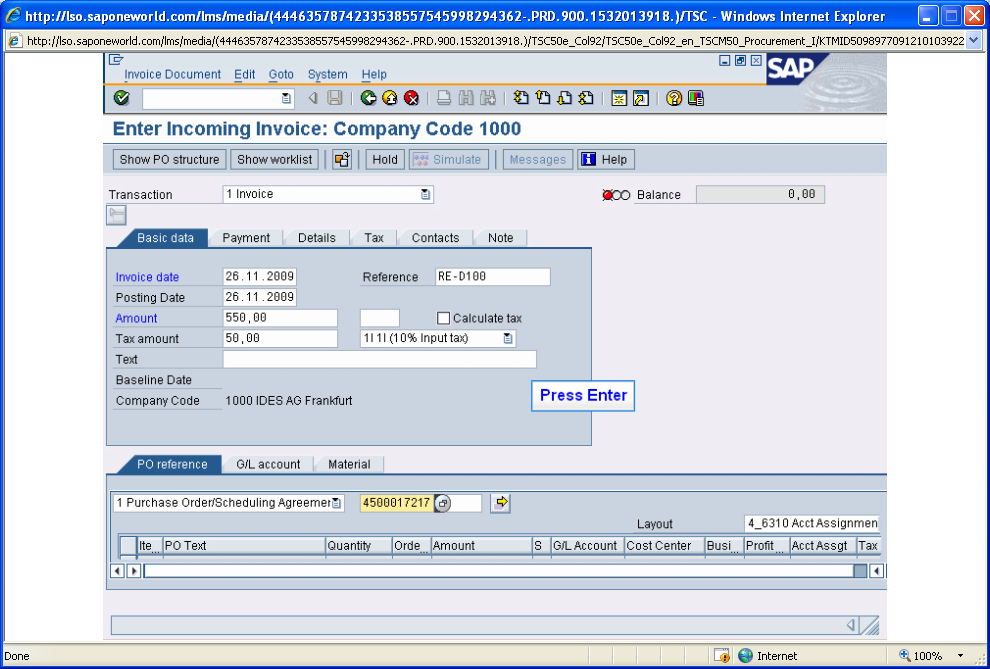Click the First Page icon
The image size is (990, 669).
[521, 98]
